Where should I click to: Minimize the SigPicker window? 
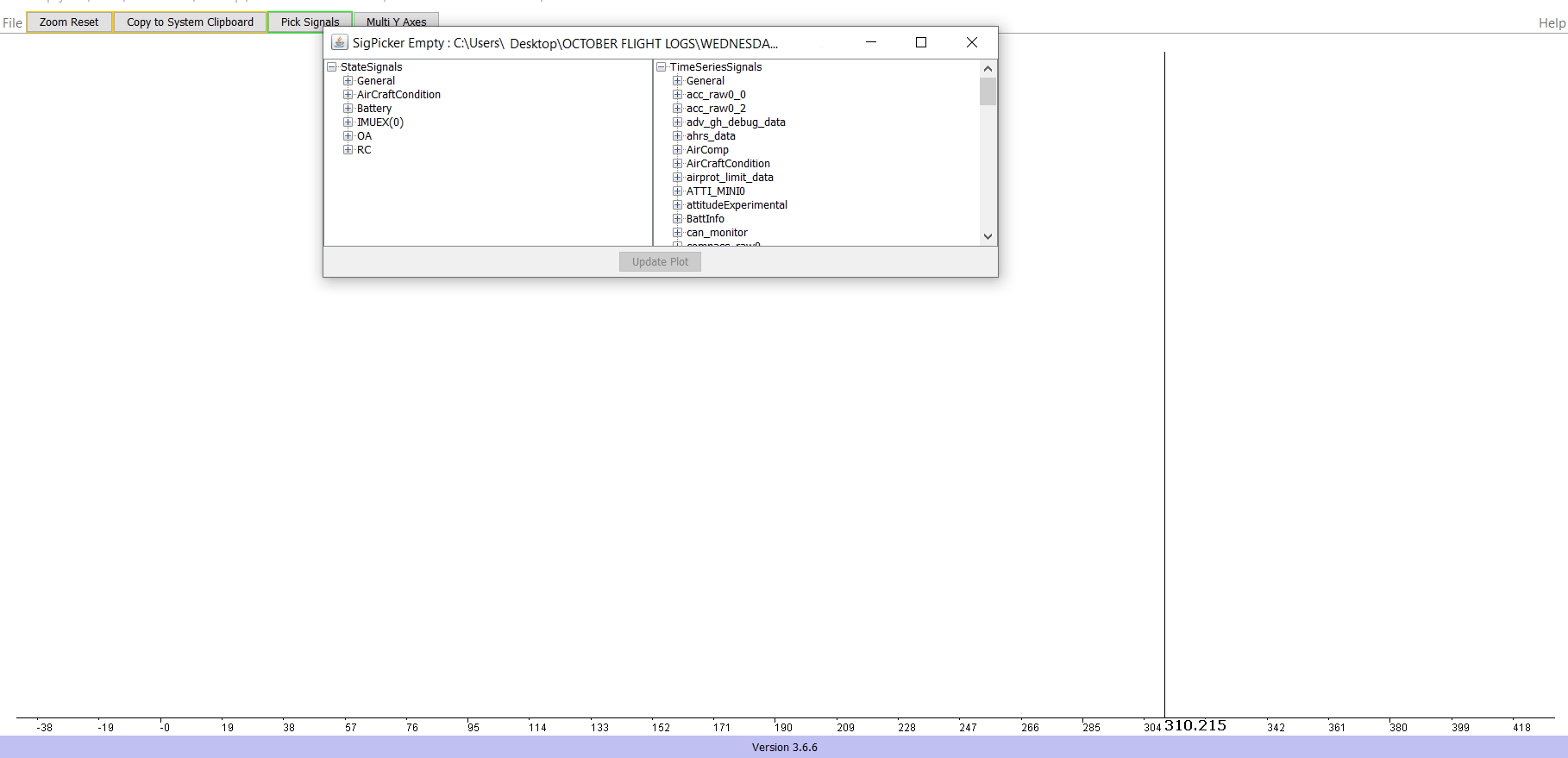coord(871,42)
